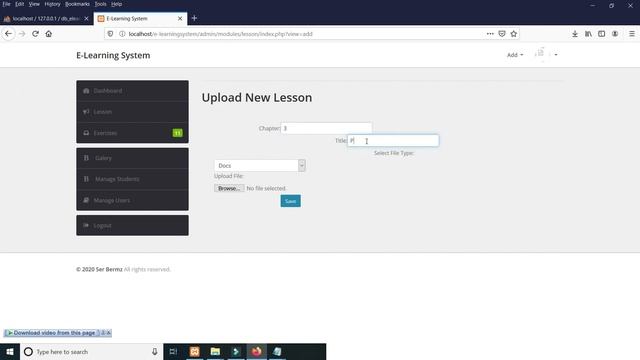Viewport: 640px width, 360px height.
Task: Open Sublime Text from the taskbar
Action: pos(236,351)
